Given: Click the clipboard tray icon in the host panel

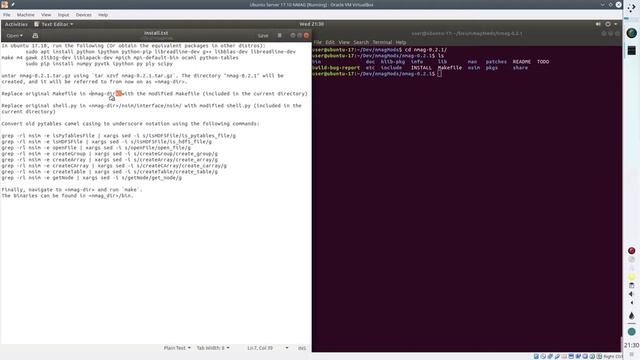Looking at the screenshot, I should click(631, 285).
